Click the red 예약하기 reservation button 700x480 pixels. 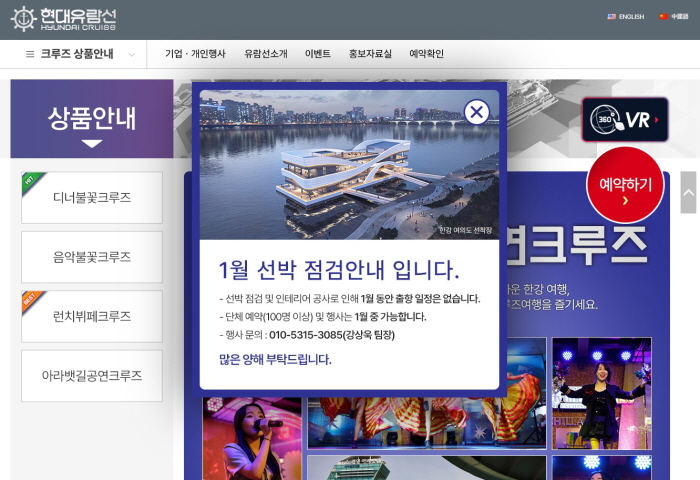[625, 185]
